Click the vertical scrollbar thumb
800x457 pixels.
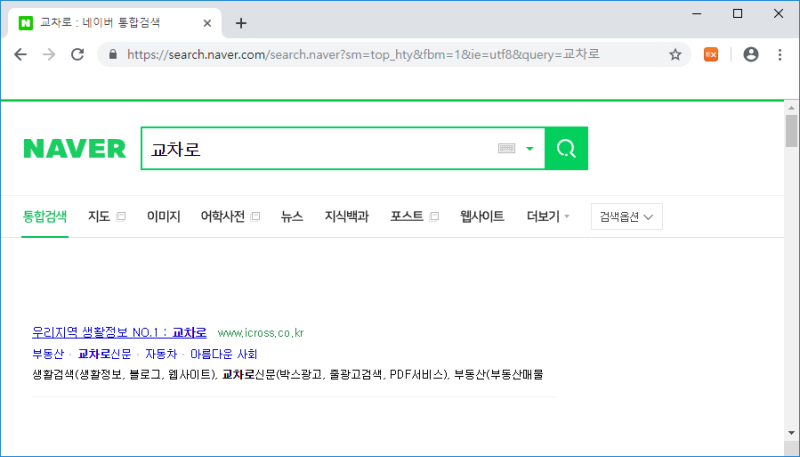pyautogui.click(x=791, y=131)
